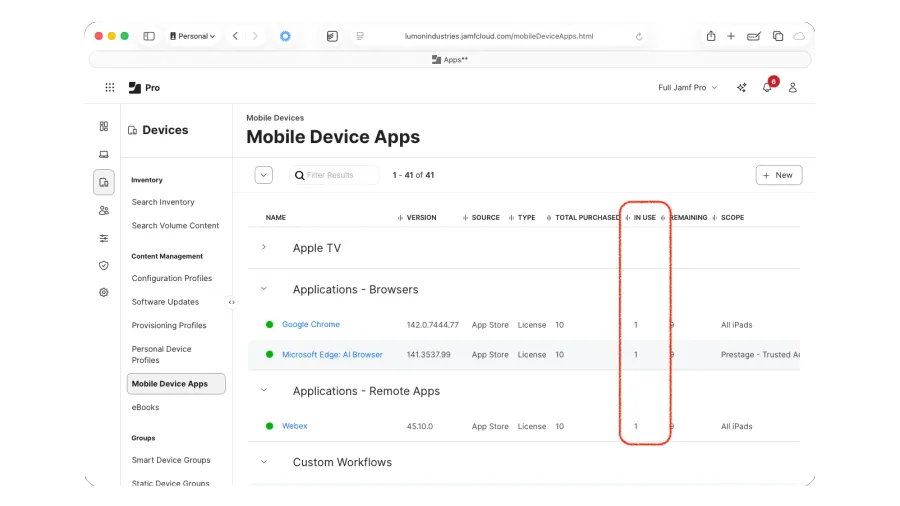Open Configuration Profiles
This screenshot has width=900, height=506.
coord(172,278)
